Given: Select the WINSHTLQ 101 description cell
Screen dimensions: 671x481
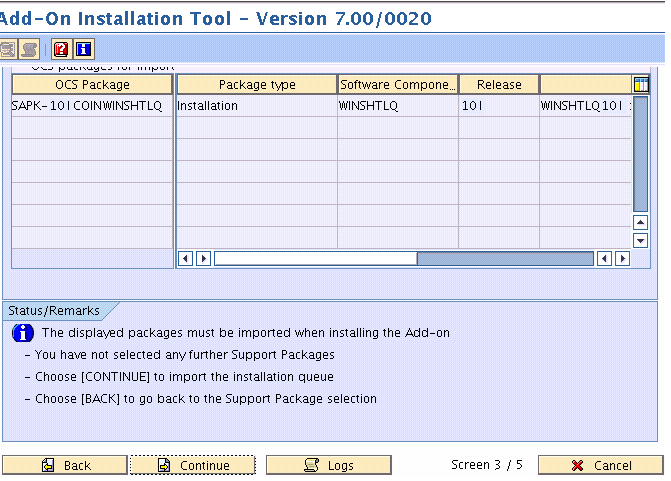Looking at the screenshot, I should pos(585,106).
